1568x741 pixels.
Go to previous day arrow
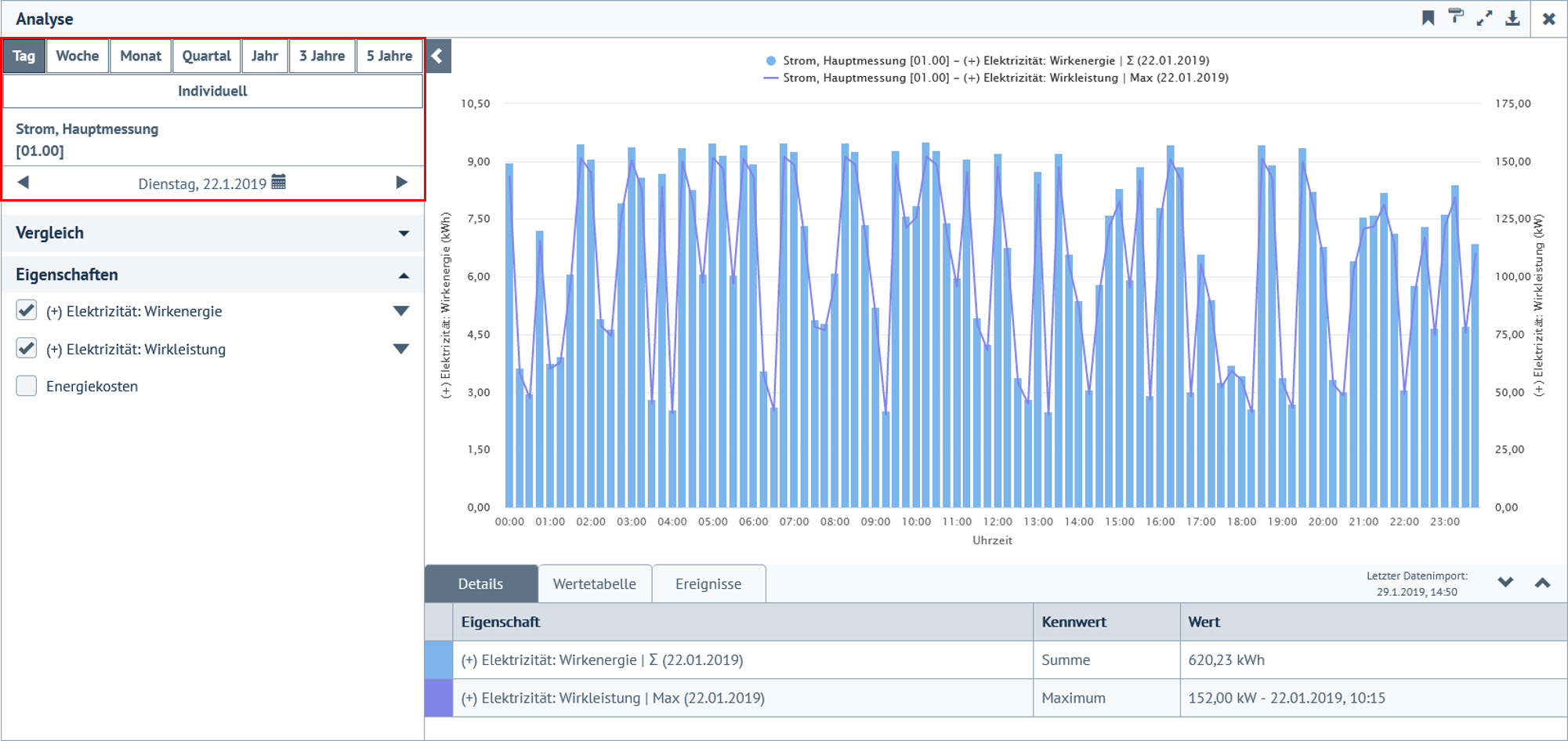(24, 183)
